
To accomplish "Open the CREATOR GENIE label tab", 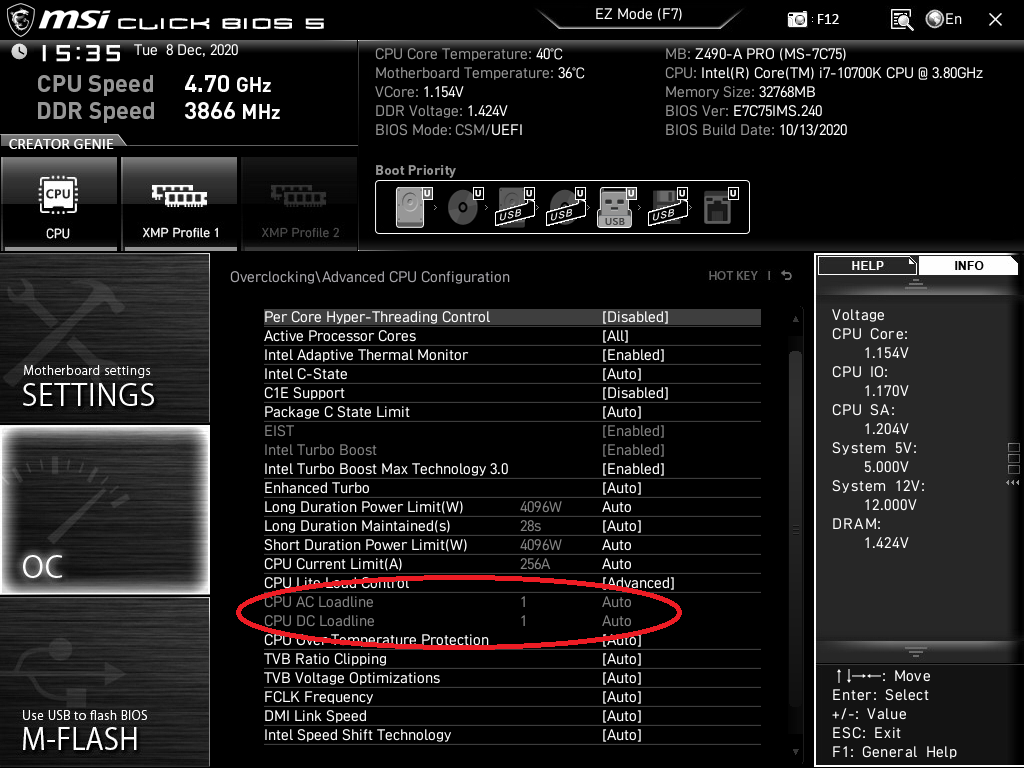I will tap(61, 144).
